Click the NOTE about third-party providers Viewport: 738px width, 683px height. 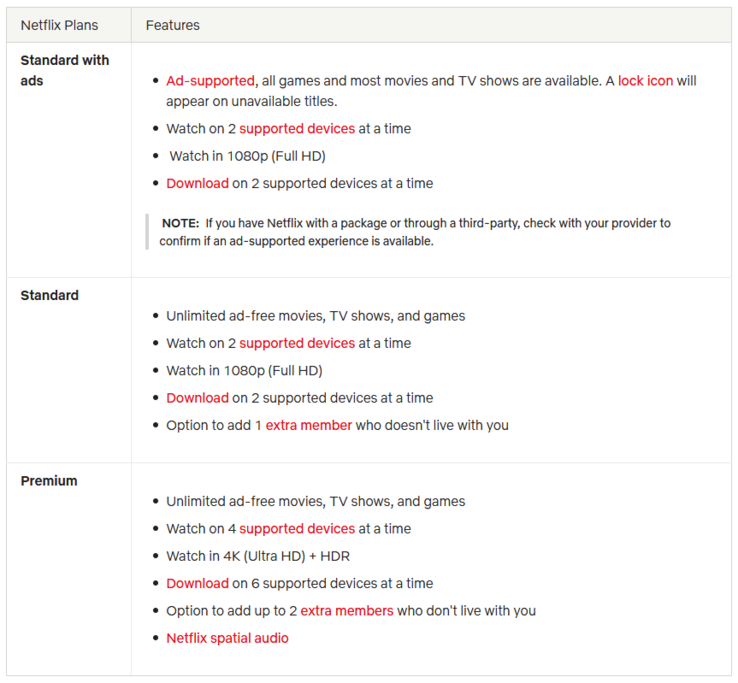point(414,232)
